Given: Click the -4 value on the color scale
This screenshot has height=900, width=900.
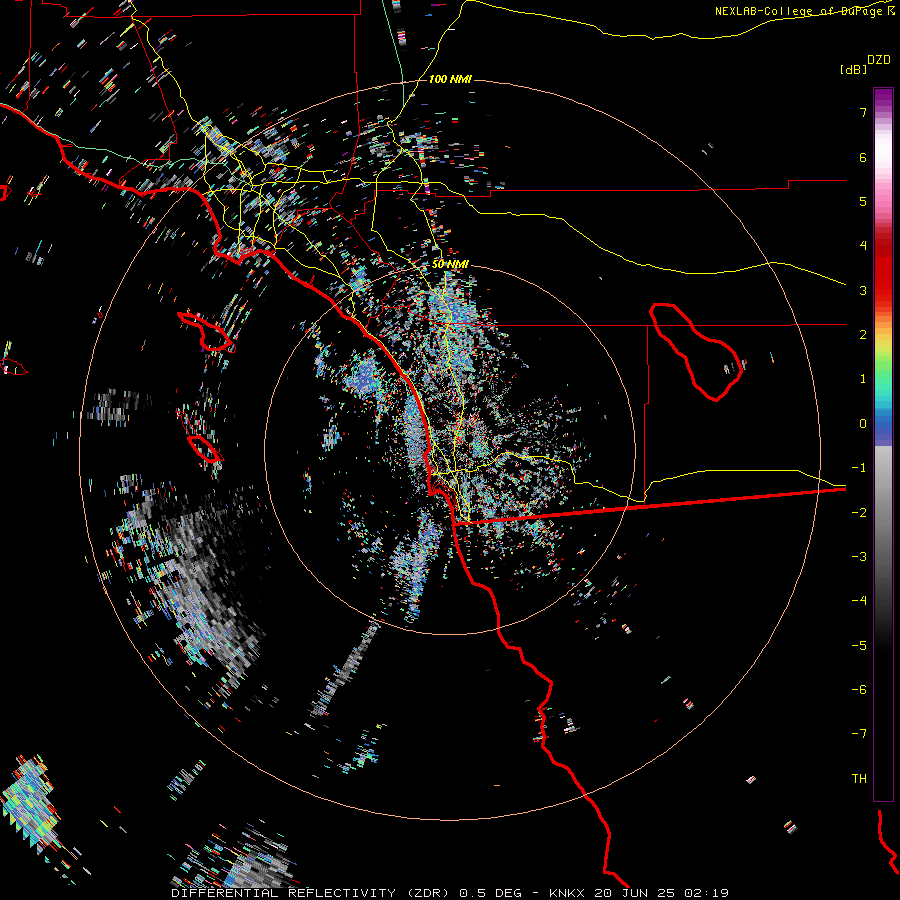Looking at the screenshot, I should [859, 601].
